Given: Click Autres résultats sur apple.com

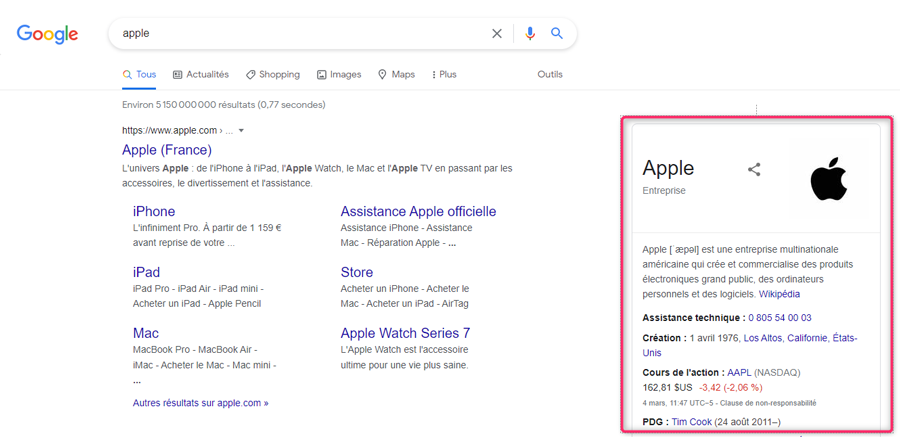Looking at the screenshot, I should point(201,403).
